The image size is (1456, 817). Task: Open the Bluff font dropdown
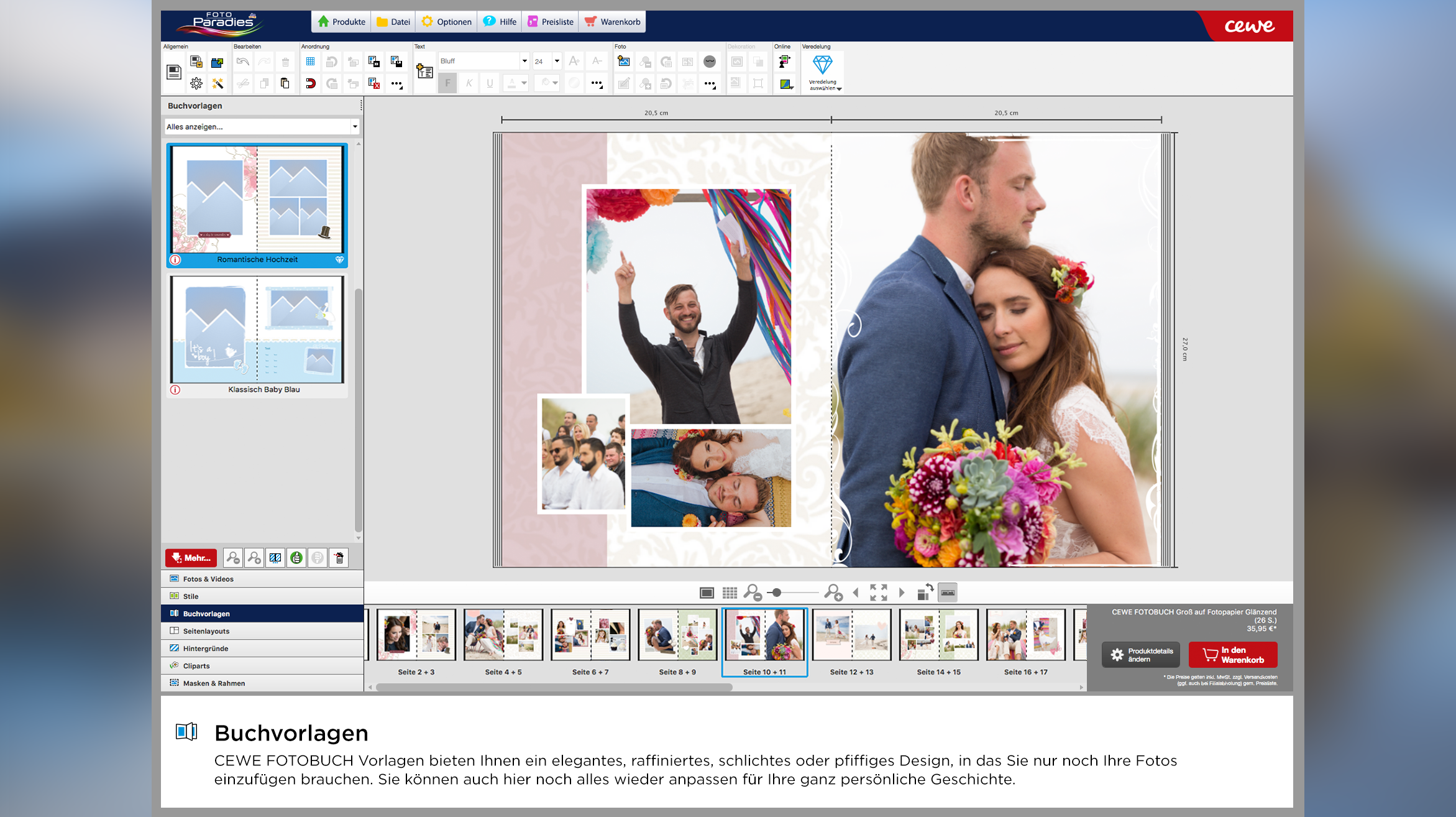524,61
